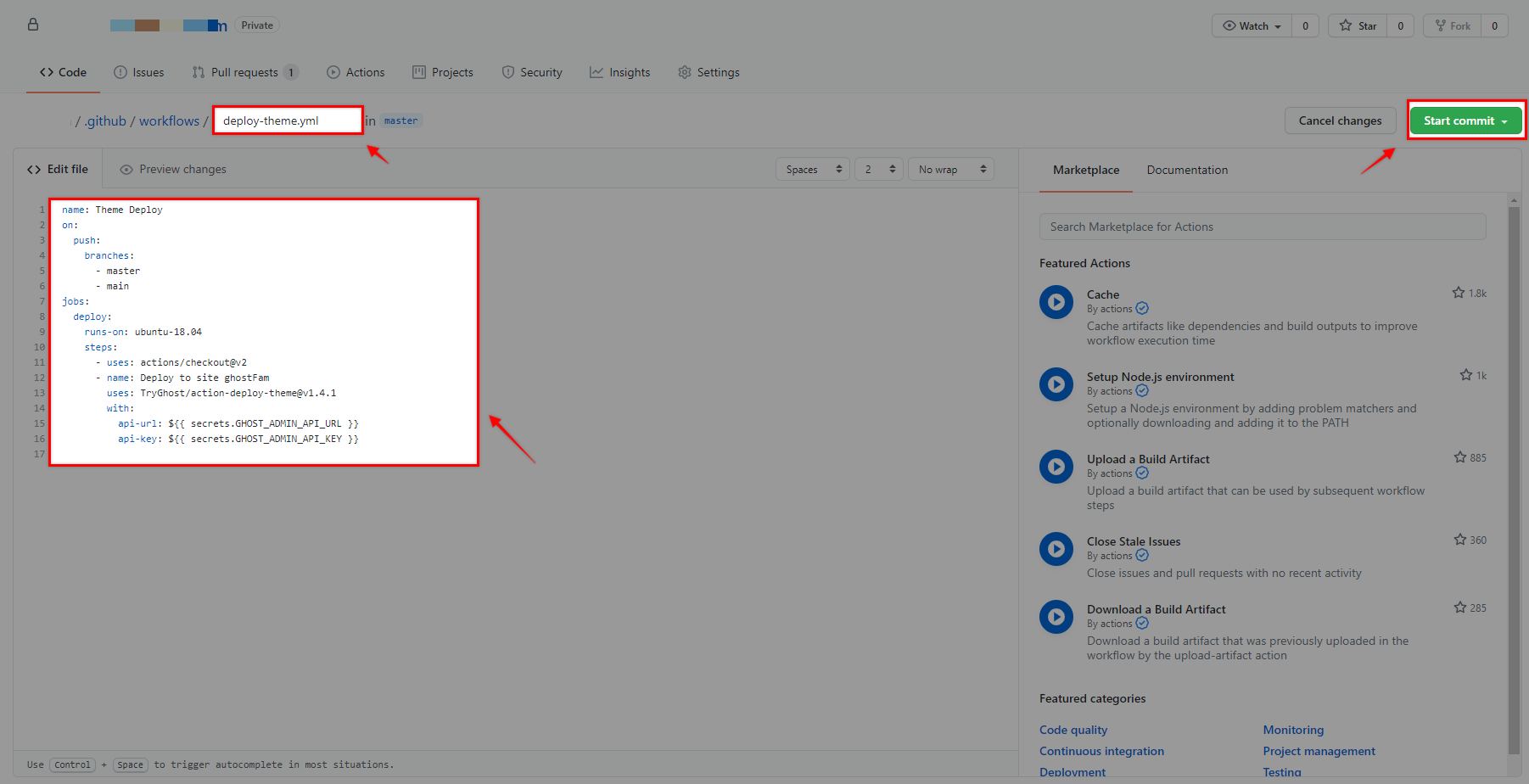Open the No wrap line mode dropdown
This screenshot has width=1529, height=784.
coord(950,169)
